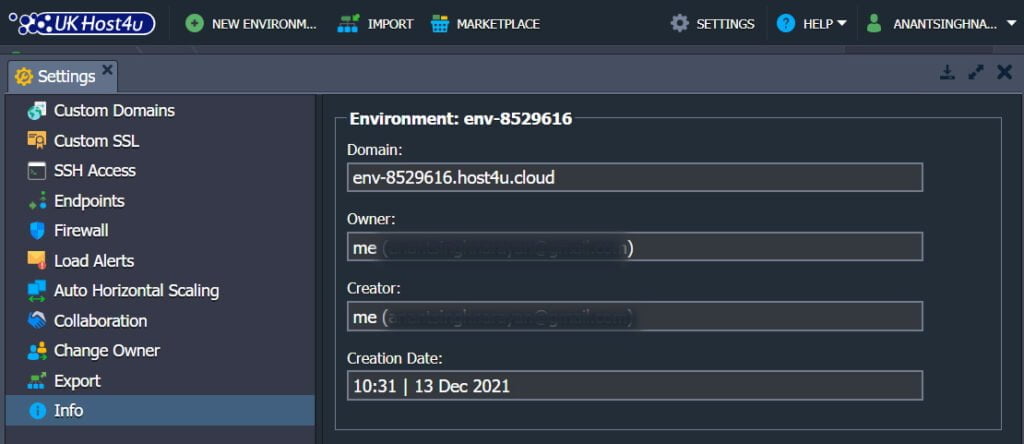
Task: Select the Custom SSL certificate icon
Action: click(x=37, y=140)
